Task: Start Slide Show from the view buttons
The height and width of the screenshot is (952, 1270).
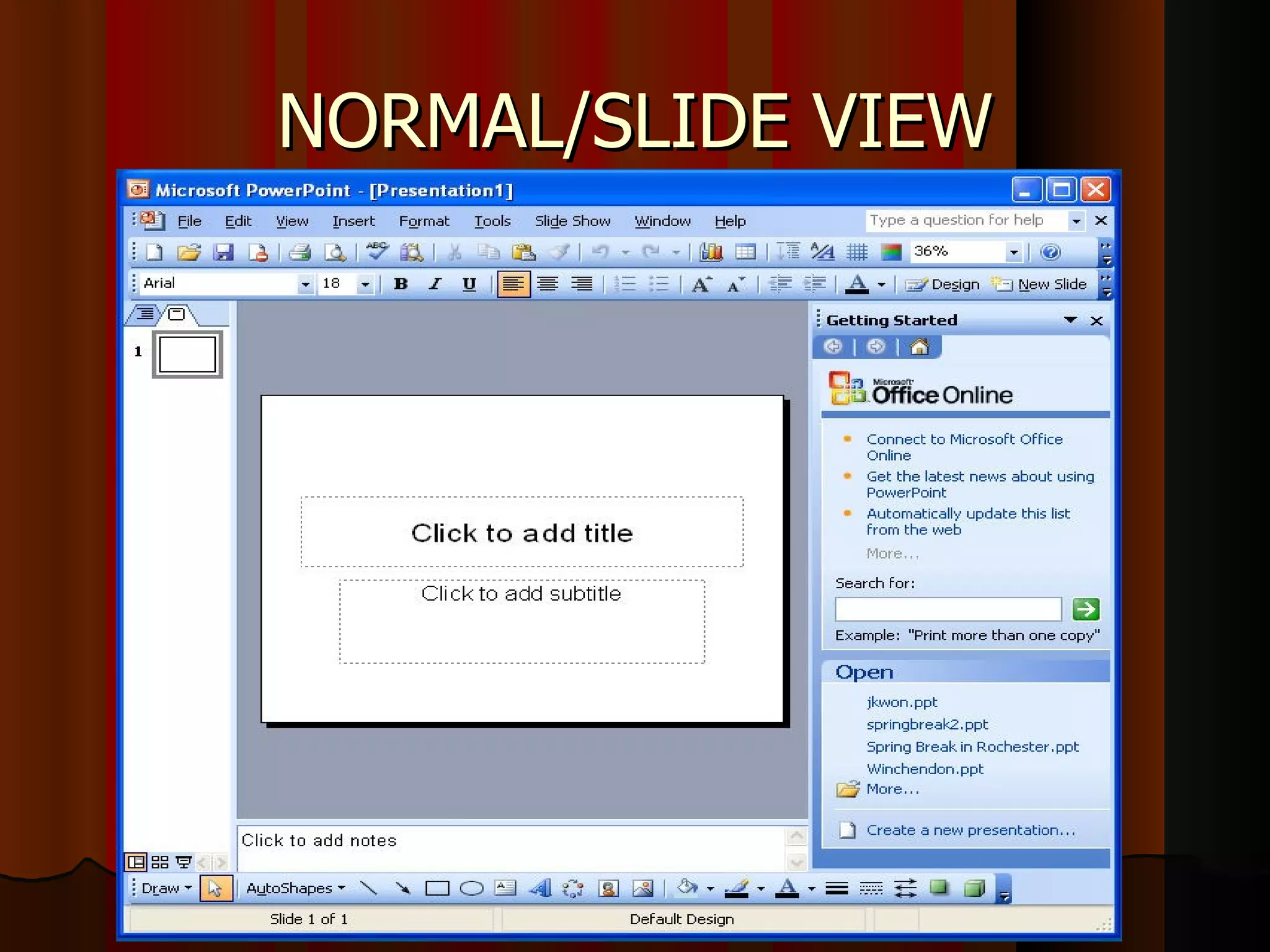Action: click(x=184, y=862)
